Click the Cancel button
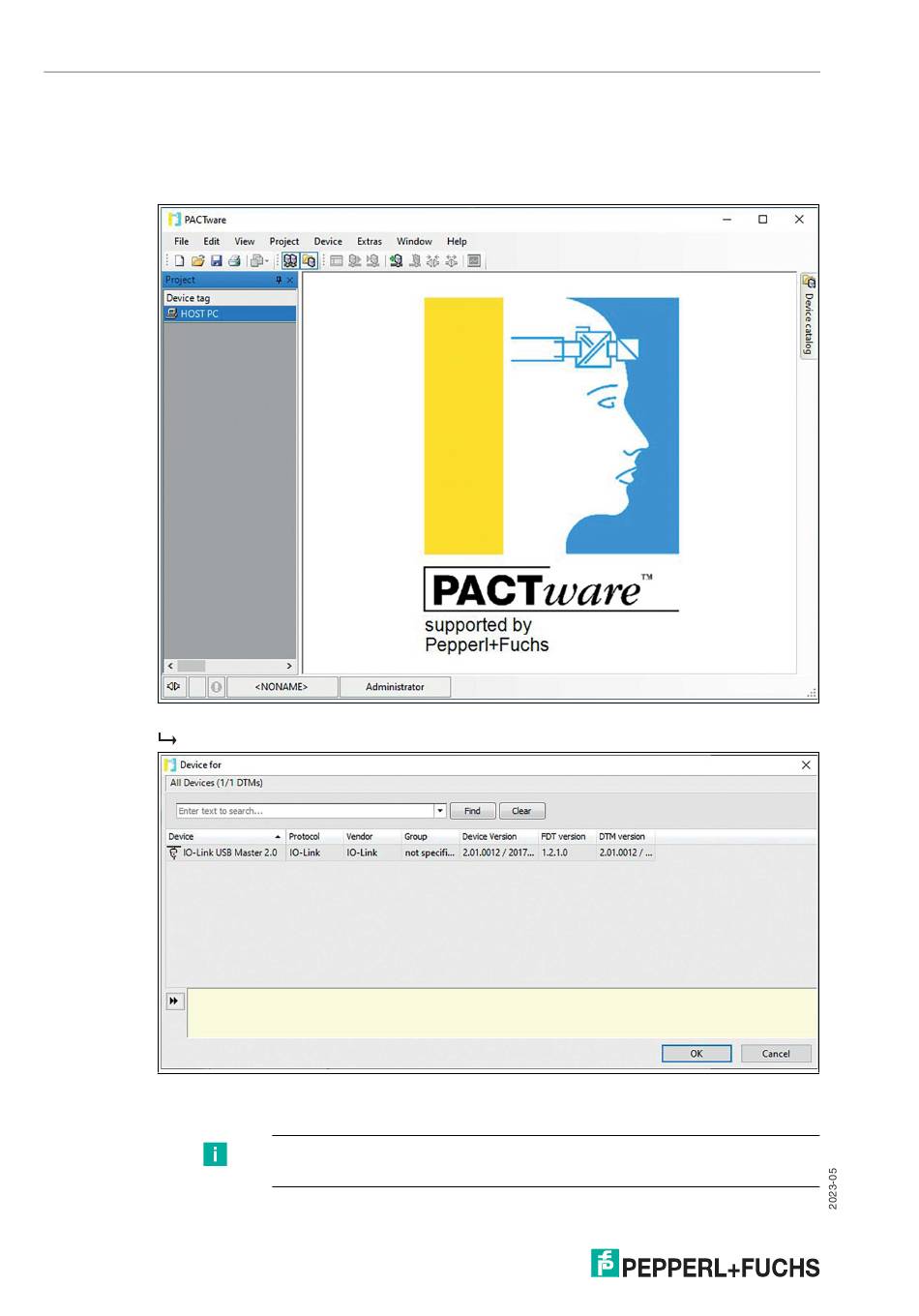This screenshot has height=1316, width=919. (x=776, y=1054)
